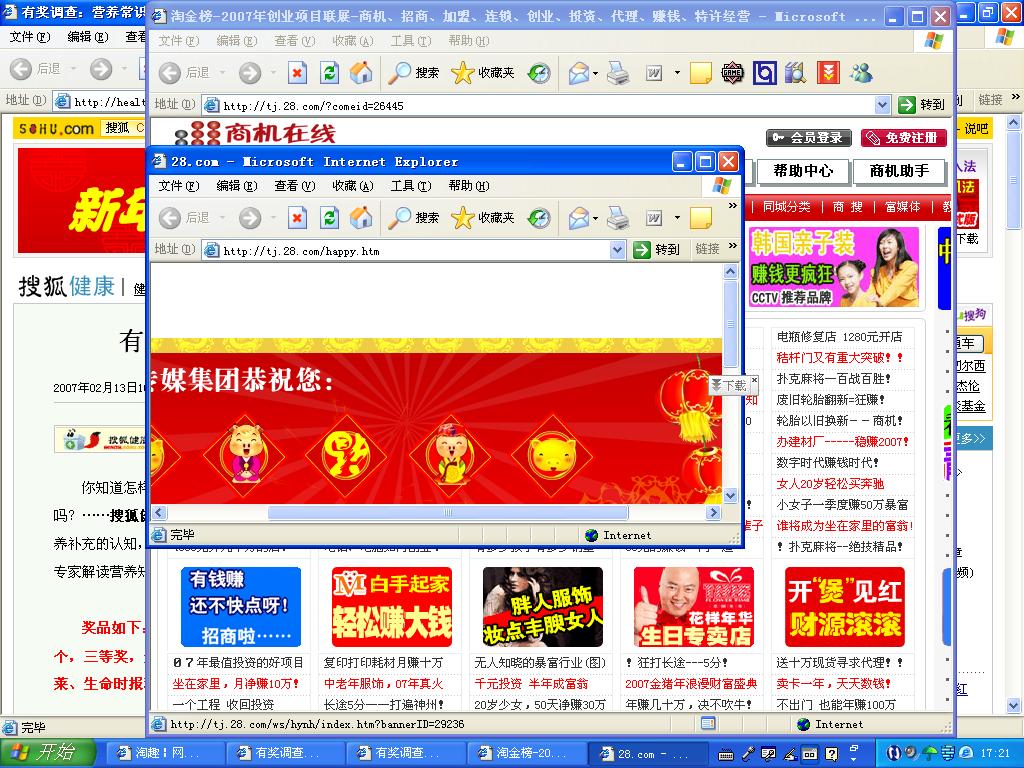Click yellow note icon in 淘金榜 window toolbar

[701, 72]
